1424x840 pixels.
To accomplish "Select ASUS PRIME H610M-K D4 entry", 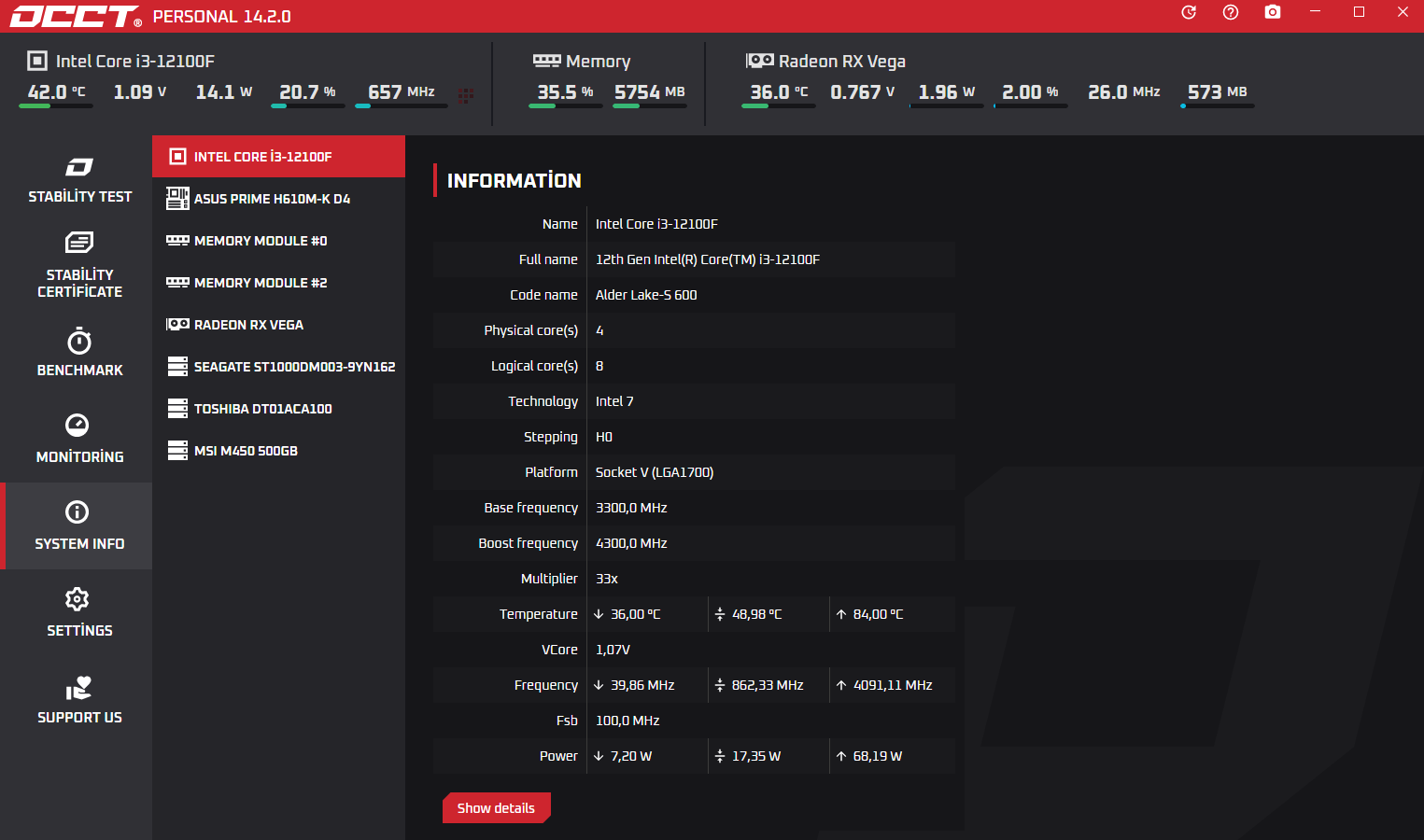I will click(278, 198).
